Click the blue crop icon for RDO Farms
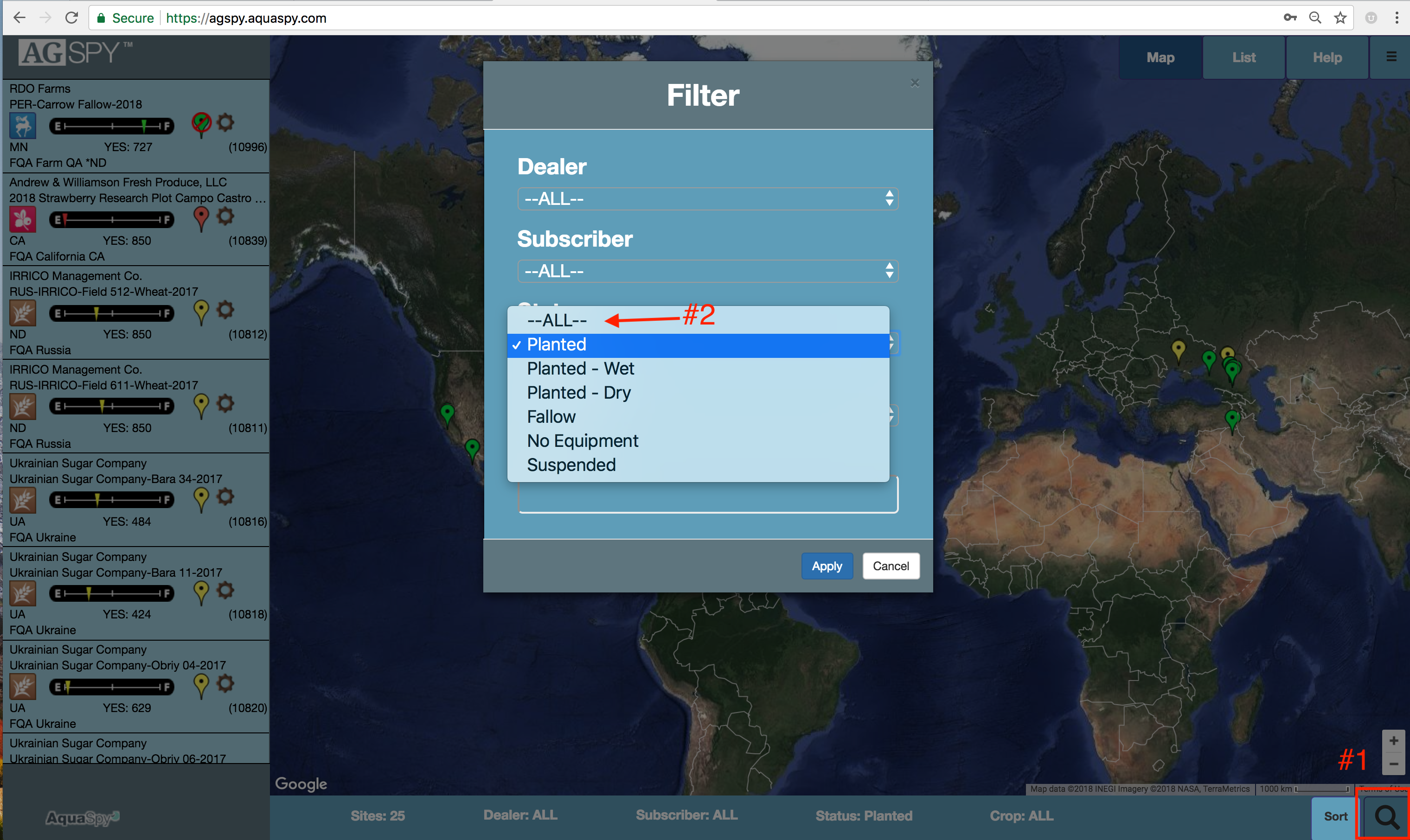The height and width of the screenshot is (840, 1410). [x=23, y=126]
